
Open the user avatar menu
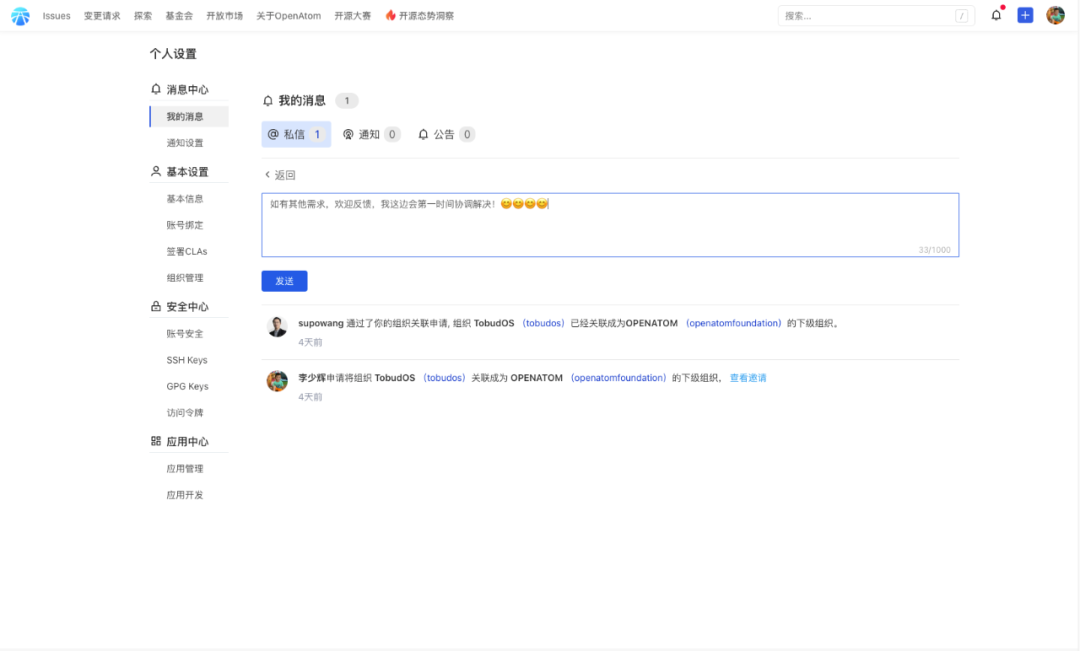coord(1055,15)
